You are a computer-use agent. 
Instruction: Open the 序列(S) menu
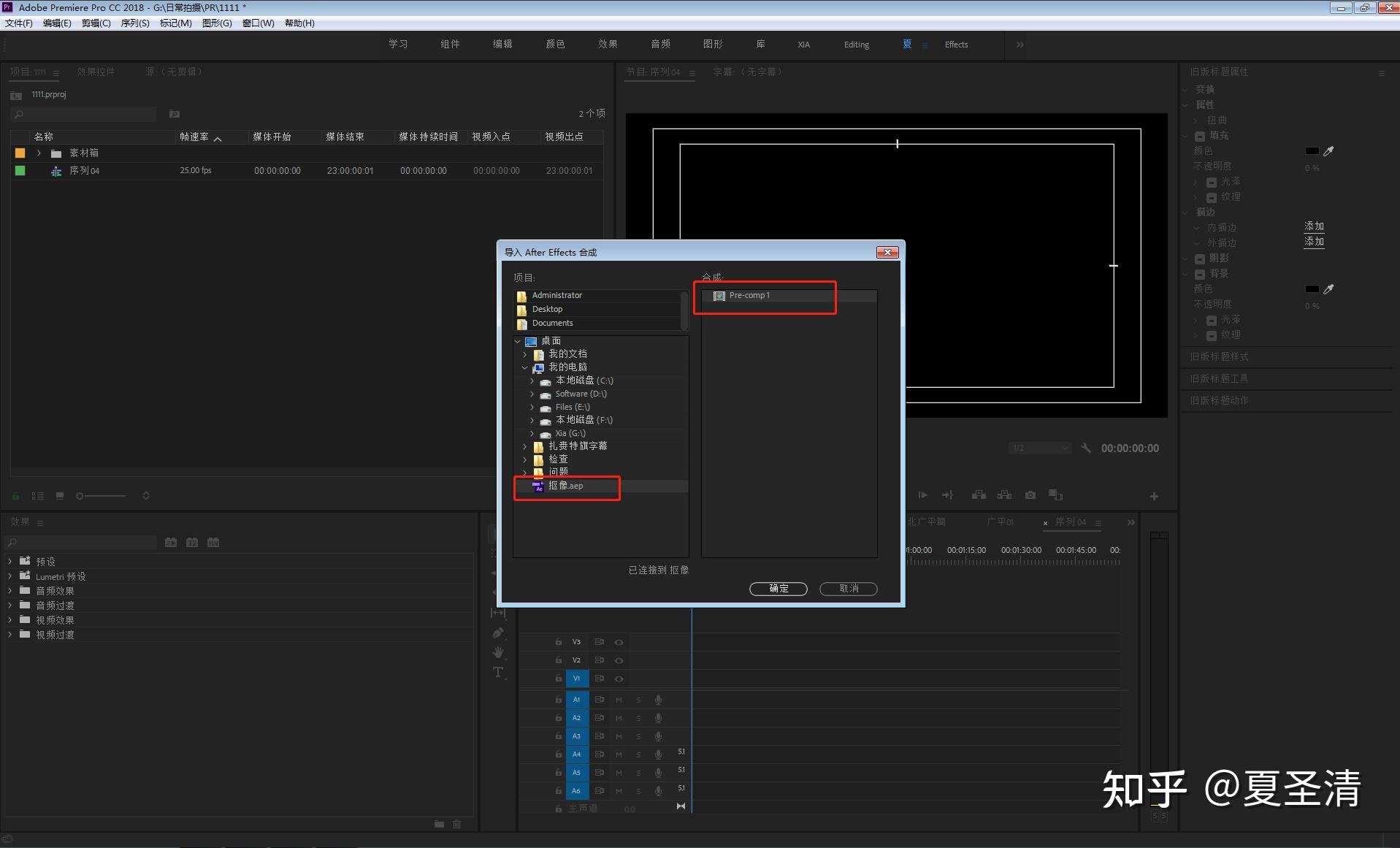click(135, 23)
